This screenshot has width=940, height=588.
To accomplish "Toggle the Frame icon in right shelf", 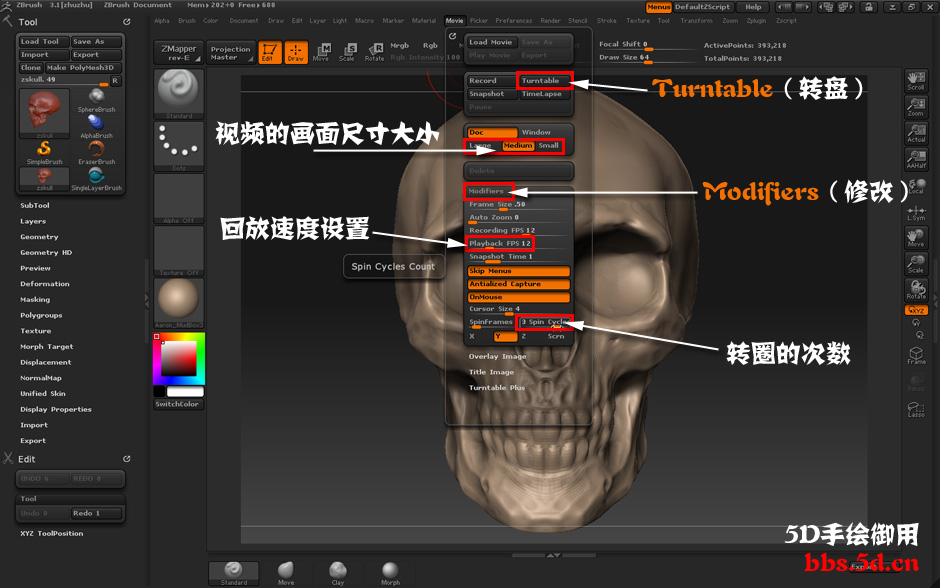I will pyautogui.click(x=916, y=355).
